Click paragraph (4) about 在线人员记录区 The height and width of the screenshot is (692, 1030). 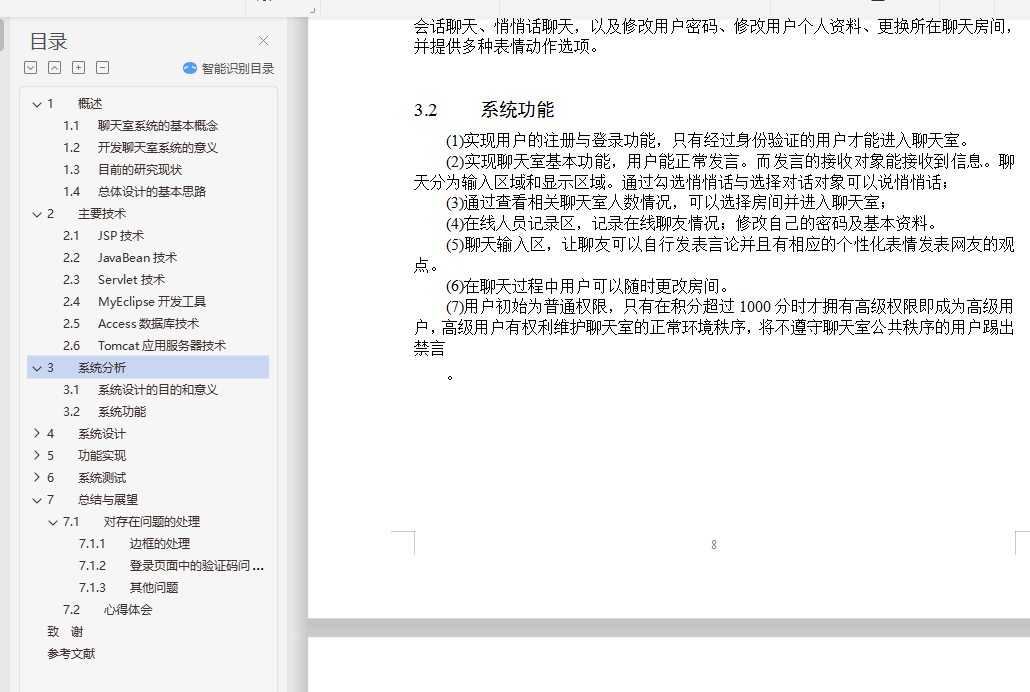[691, 223]
